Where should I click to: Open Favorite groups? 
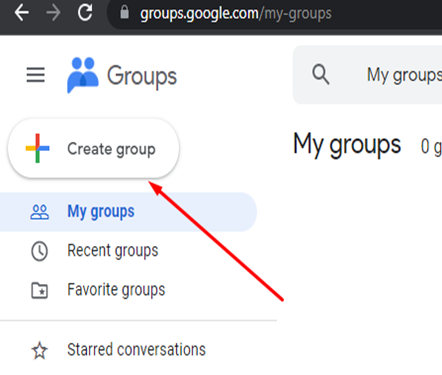(116, 290)
